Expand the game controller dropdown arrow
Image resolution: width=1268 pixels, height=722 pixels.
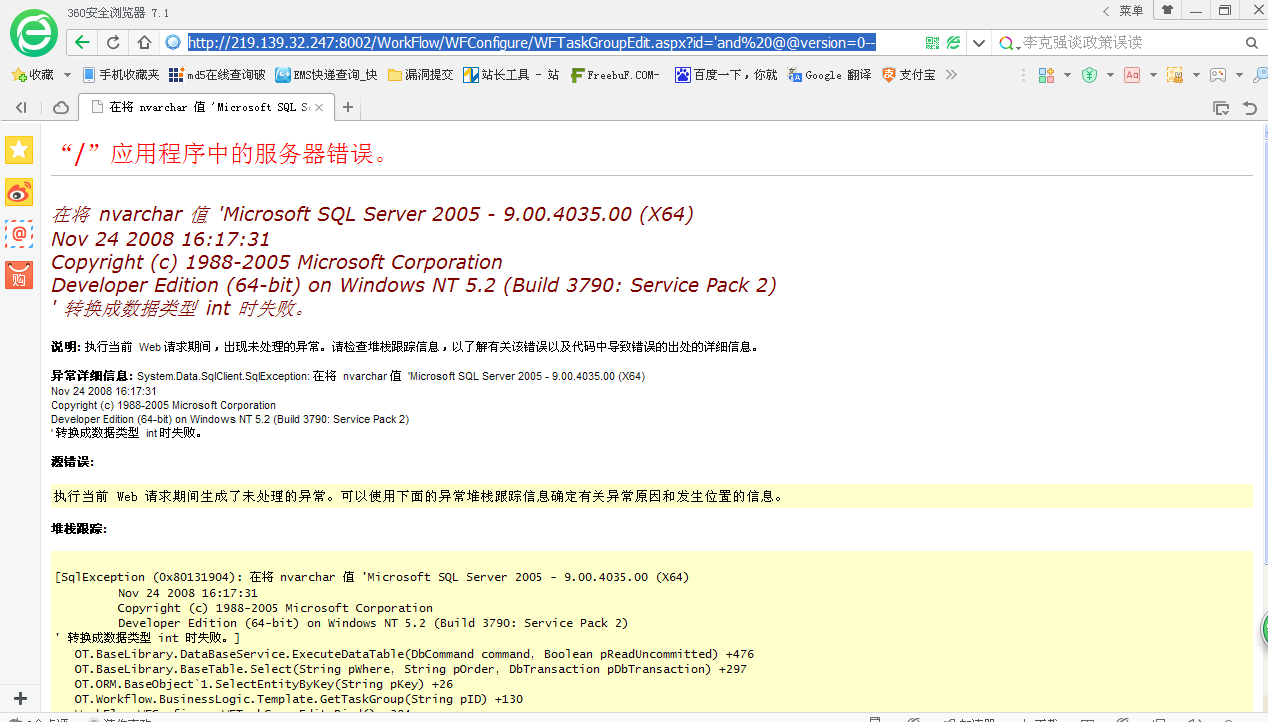click(1239, 75)
